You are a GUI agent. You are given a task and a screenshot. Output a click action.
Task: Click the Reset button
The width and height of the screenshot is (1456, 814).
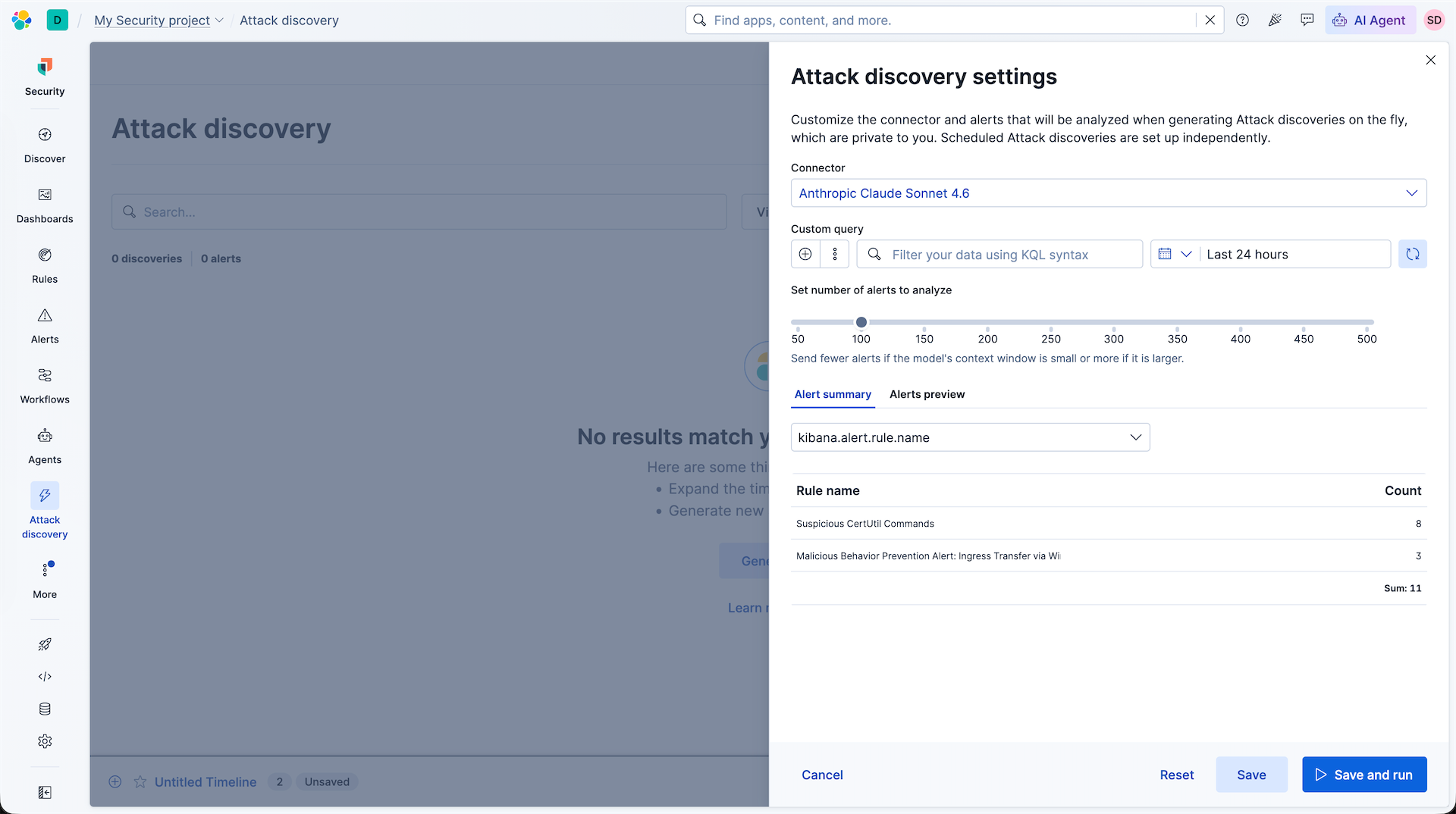[x=1176, y=775]
